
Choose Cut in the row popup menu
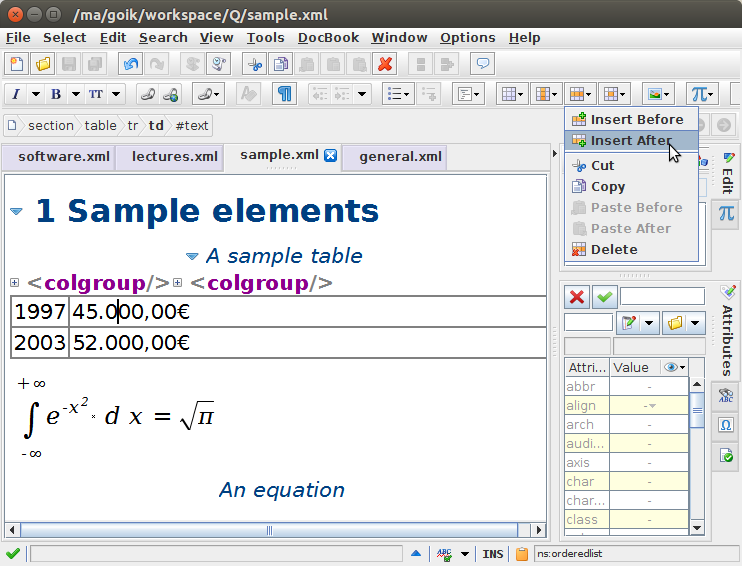[x=631, y=166]
